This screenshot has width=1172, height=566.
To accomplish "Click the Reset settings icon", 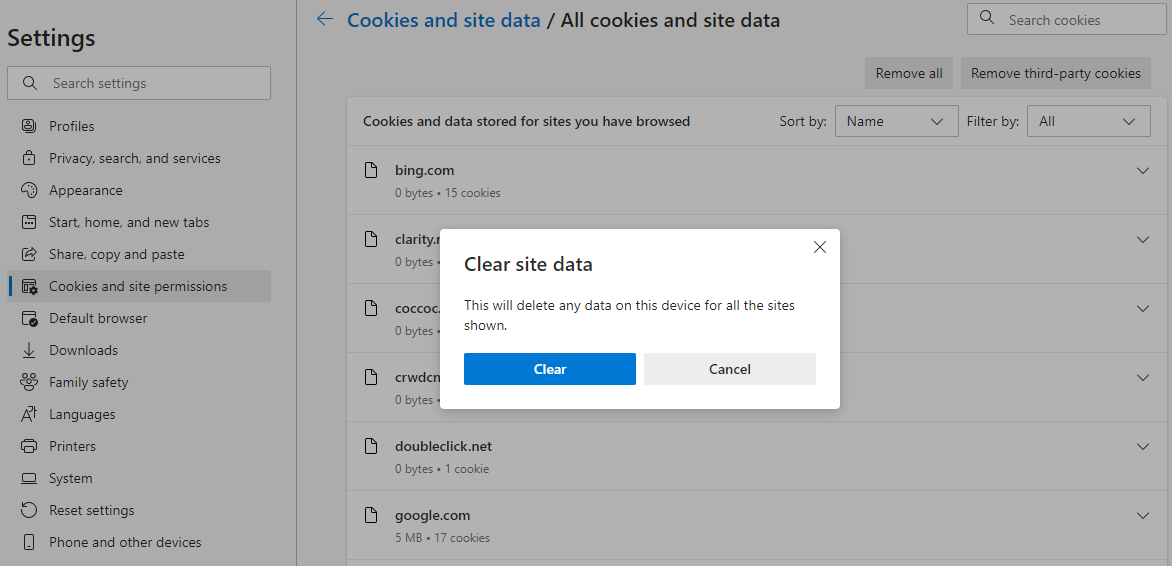I will click(29, 510).
